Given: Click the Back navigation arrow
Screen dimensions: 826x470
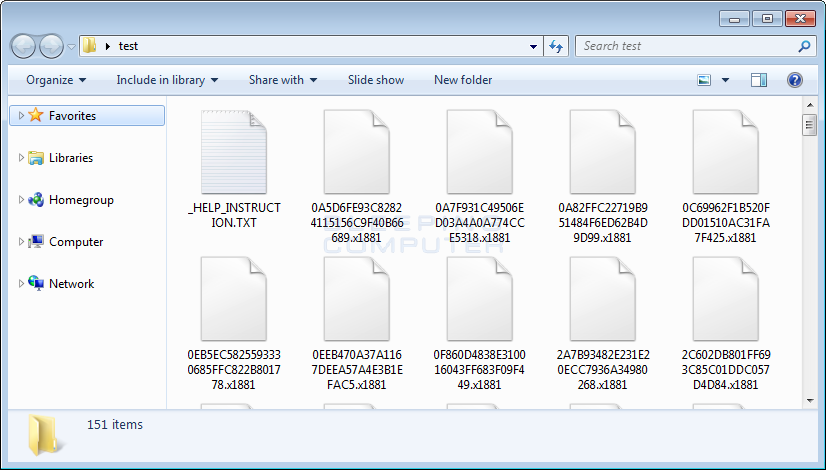Looking at the screenshot, I should coord(23,46).
